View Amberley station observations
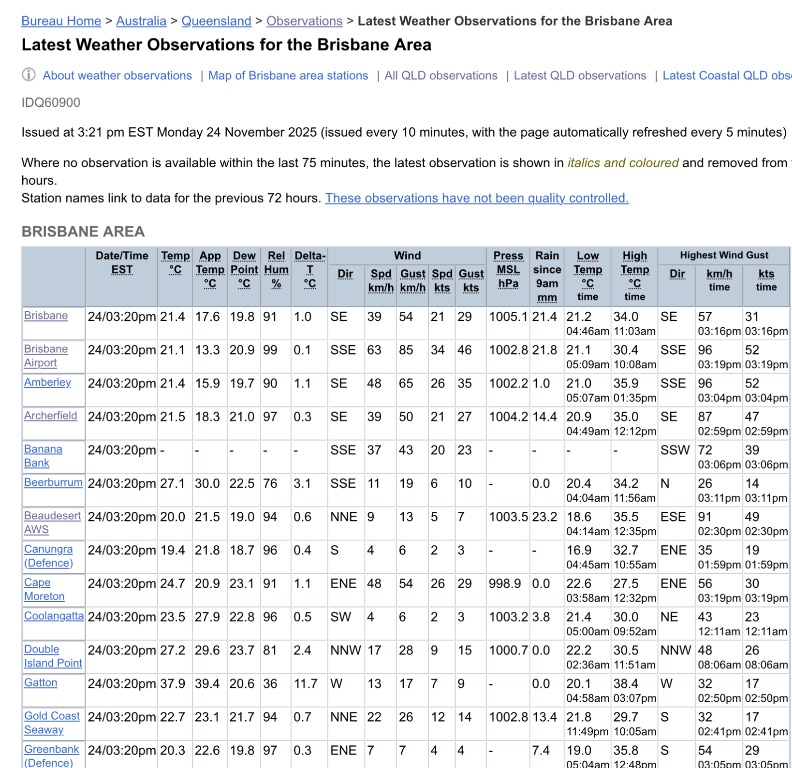This screenshot has height=768, width=792. click(x=48, y=383)
